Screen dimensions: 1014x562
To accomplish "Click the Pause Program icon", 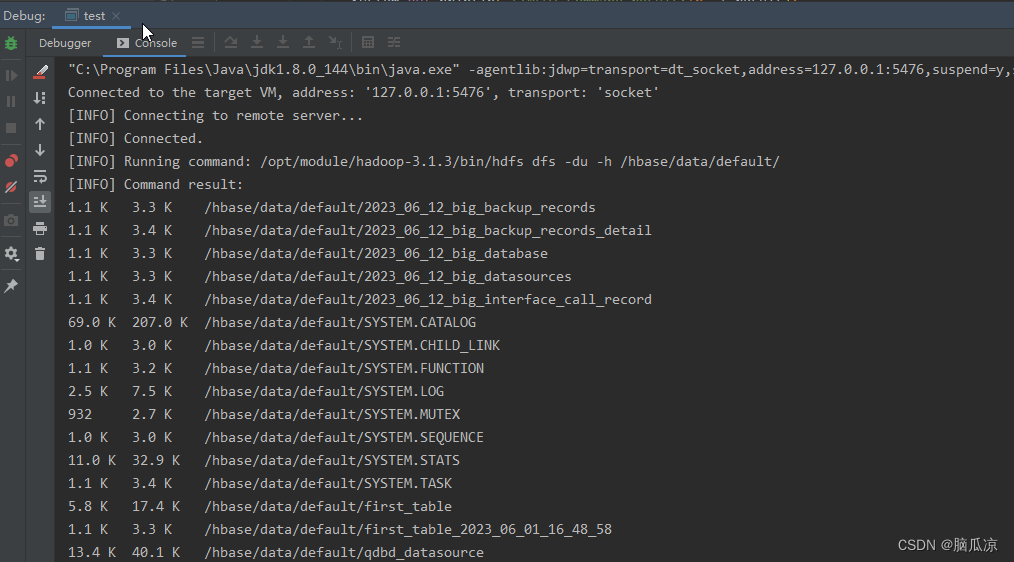I will [x=11, y=102].
